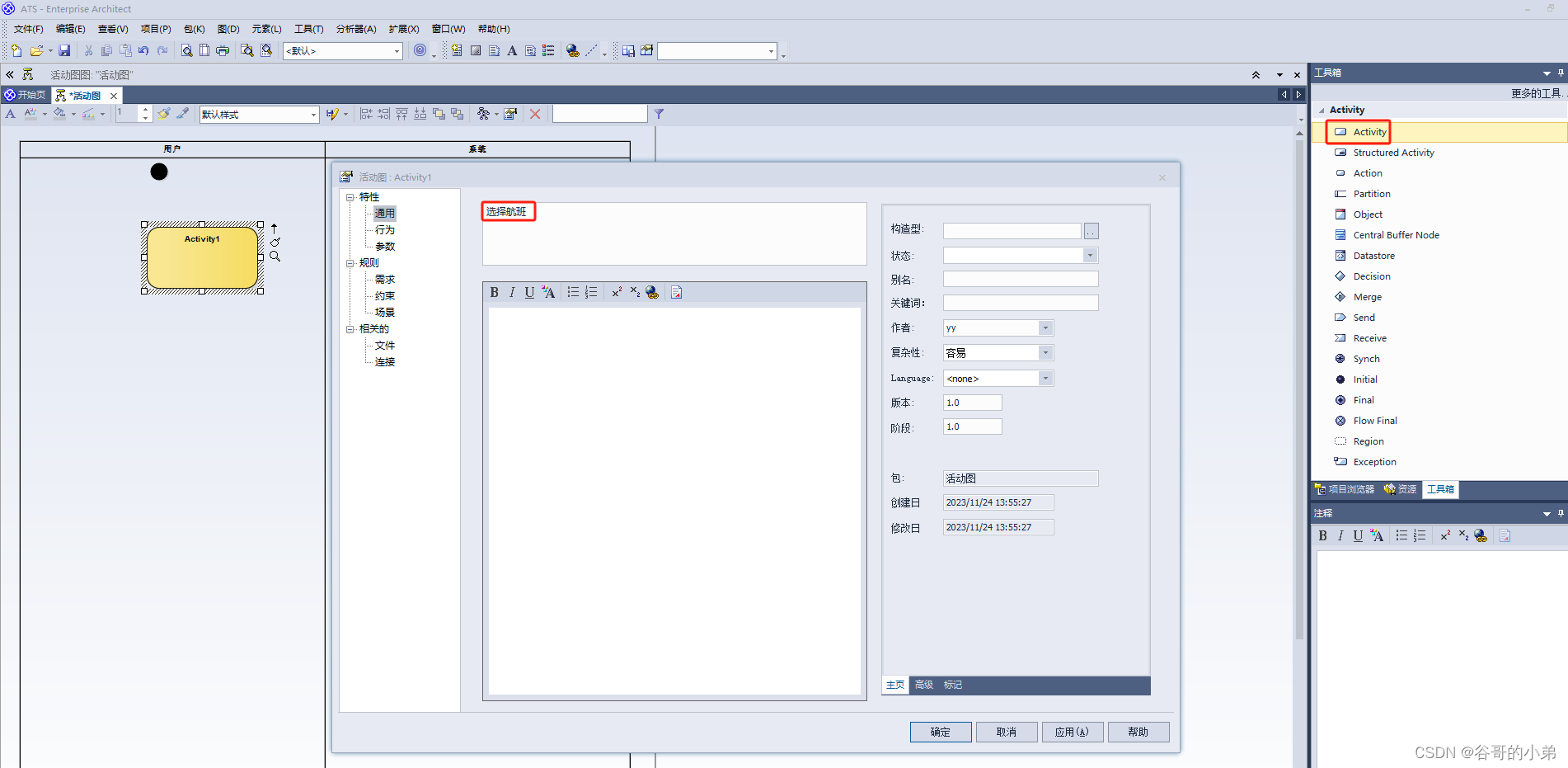This screenshot has height=768, width=1568.
Task: Apply italic in dialog notes toolbar
Action: (512, 292)
